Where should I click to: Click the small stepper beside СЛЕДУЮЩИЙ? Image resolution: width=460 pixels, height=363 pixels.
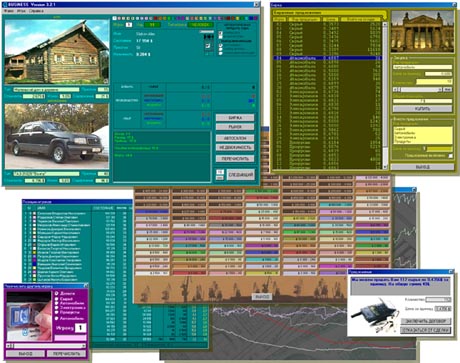click(x=220, y=175)
